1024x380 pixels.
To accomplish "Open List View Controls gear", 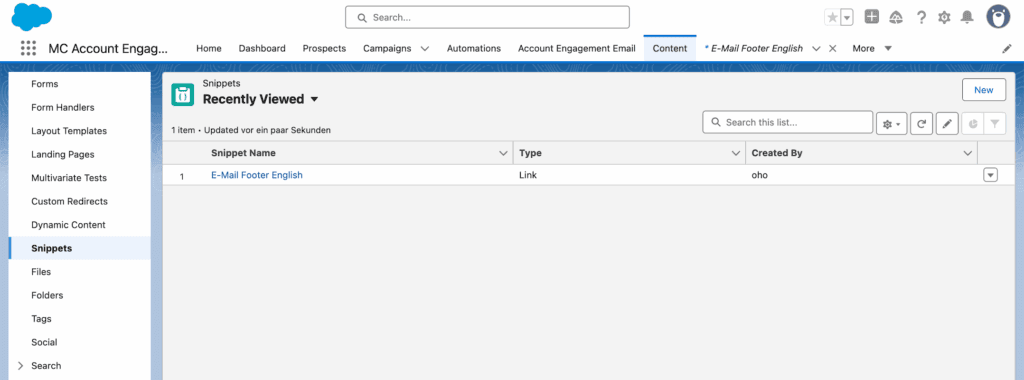I will coord(891,123).
